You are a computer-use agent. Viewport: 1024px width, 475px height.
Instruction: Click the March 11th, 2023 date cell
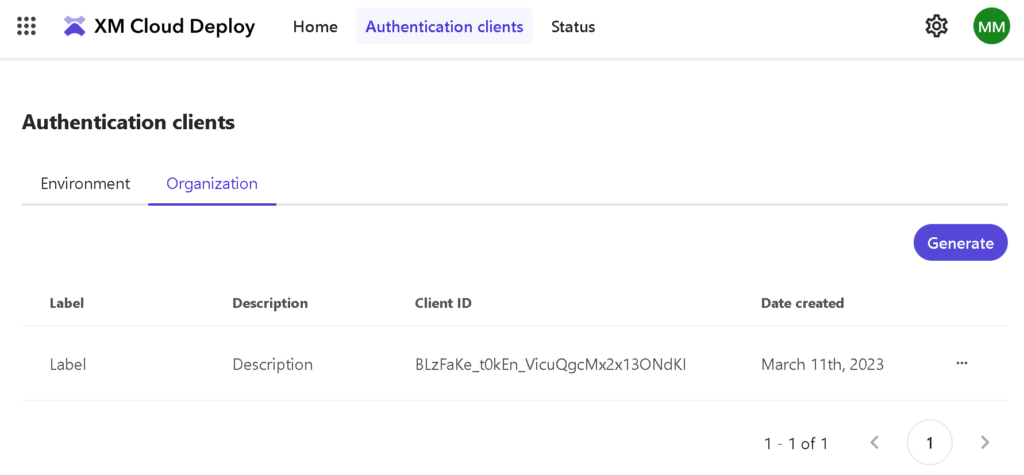(822, 365)
